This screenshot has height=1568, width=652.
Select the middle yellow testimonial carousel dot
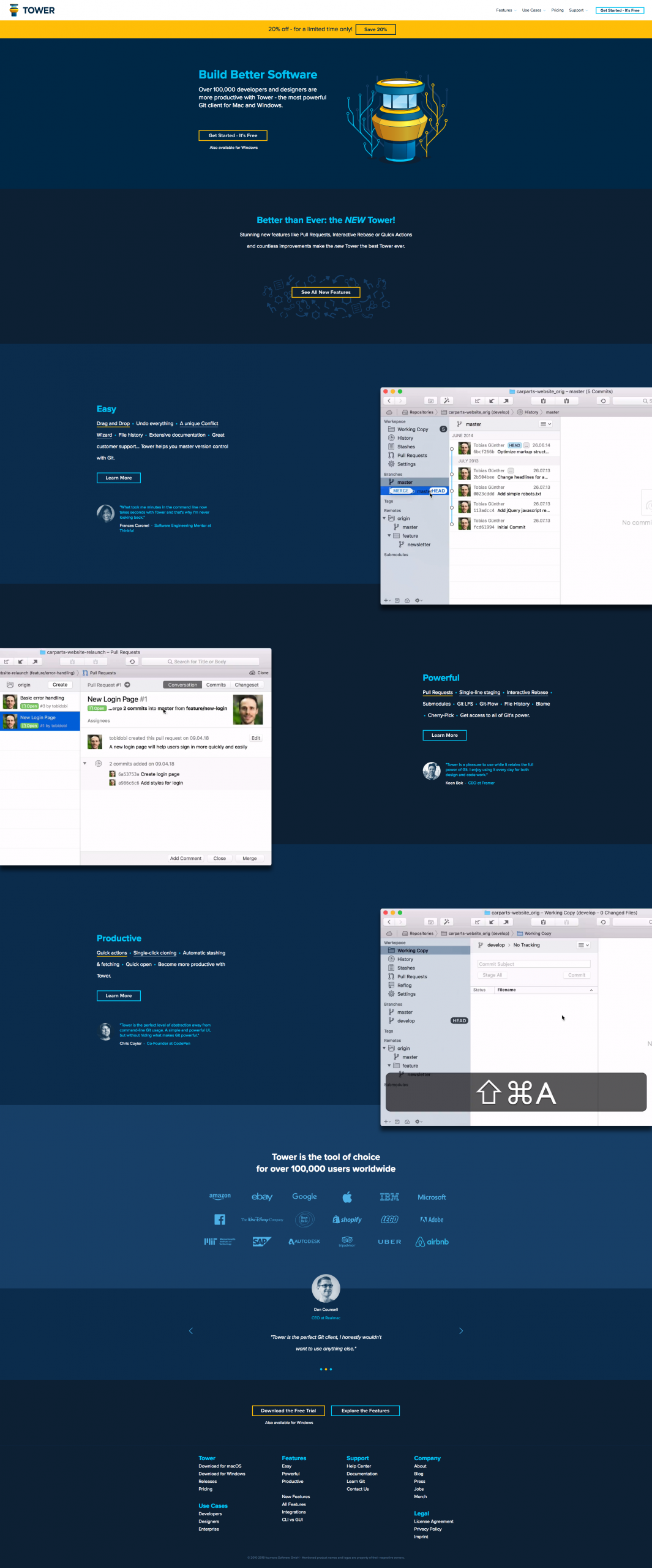click(x=326, y=1369)
